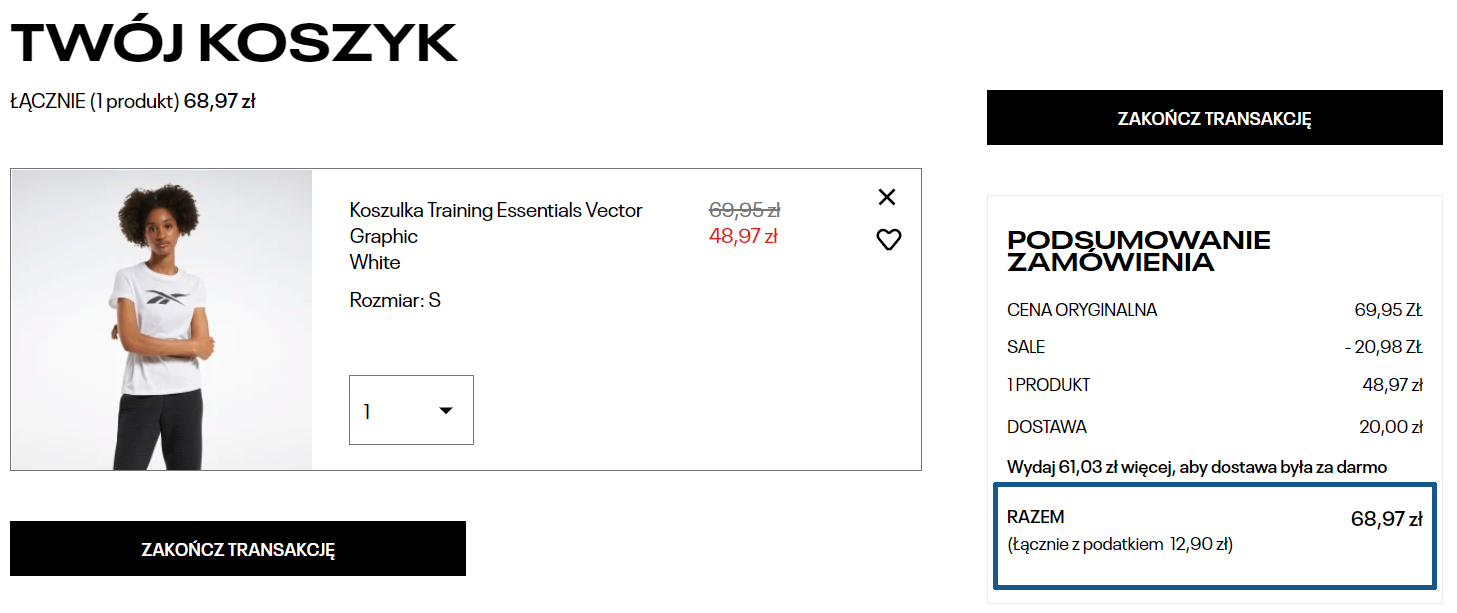Open the product photo thumbnail

[161, 320]
